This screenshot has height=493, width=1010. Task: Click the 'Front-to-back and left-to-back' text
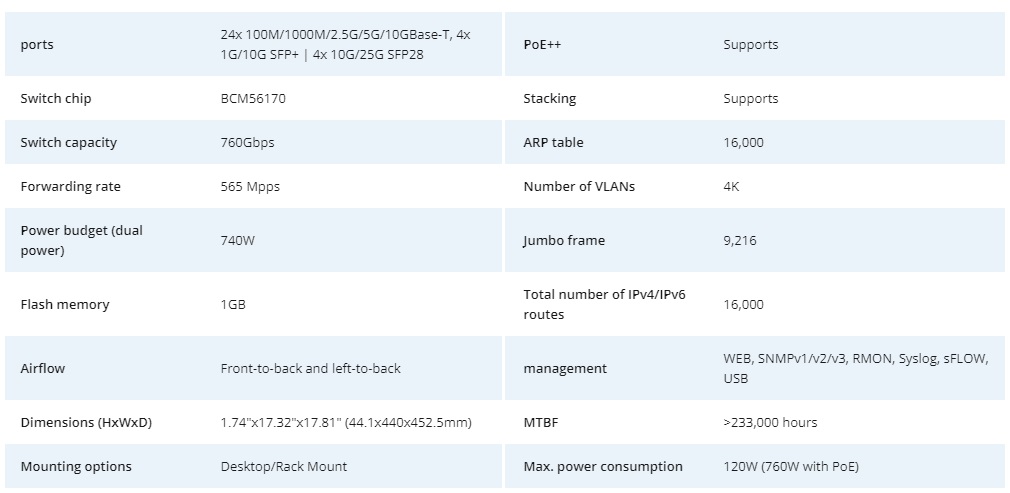[x=310, y=369]
